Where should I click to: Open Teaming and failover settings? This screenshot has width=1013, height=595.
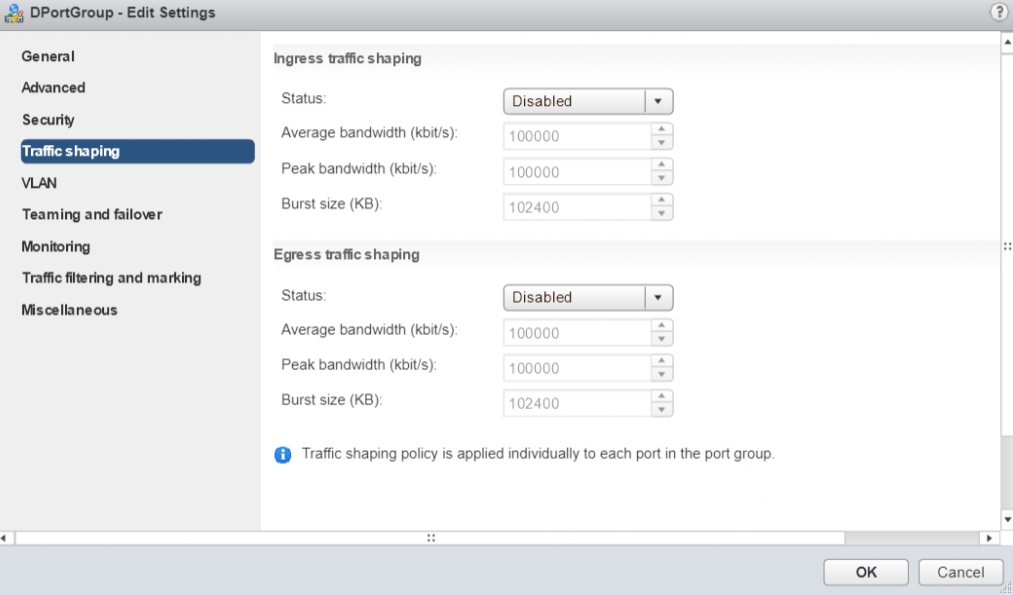(x=91, y=215)
